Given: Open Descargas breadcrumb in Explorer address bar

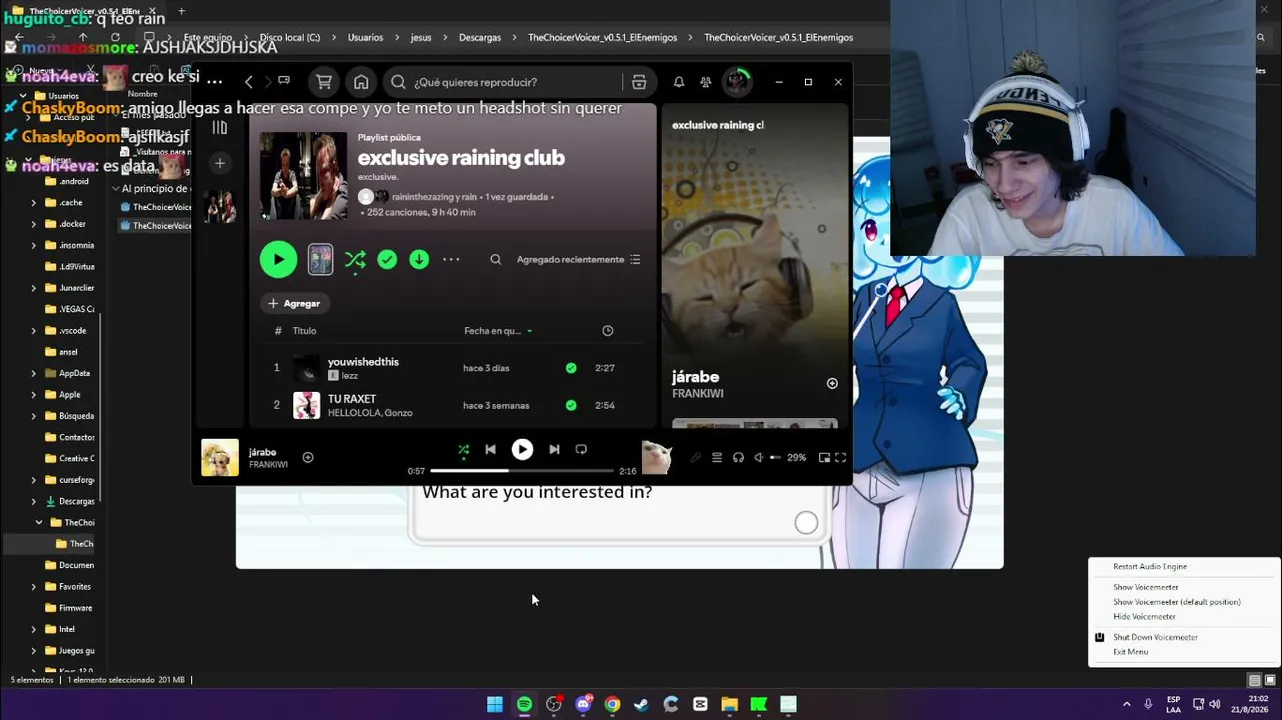Looking at the screenshot, I should click(480, 37).
